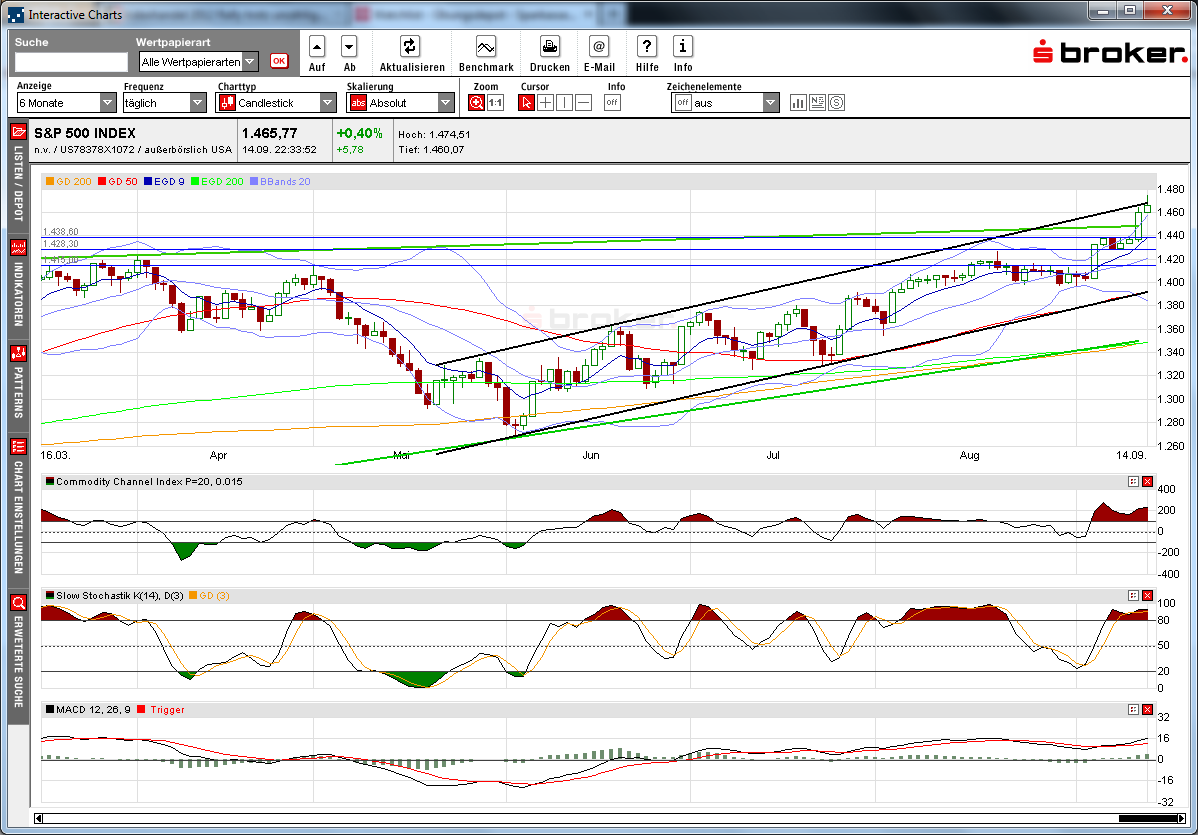Toggle the Info off switch

pyautogui.click(x=612, y=102)
